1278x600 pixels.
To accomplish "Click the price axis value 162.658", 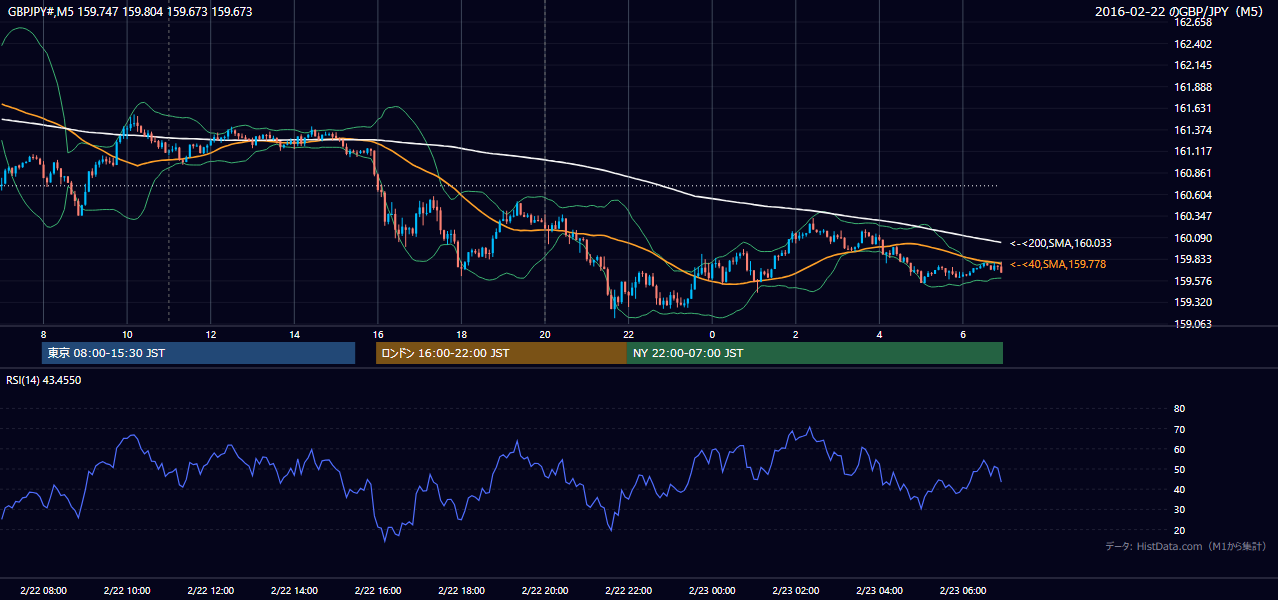I will pyautogui.click(x=1192, y=22).
